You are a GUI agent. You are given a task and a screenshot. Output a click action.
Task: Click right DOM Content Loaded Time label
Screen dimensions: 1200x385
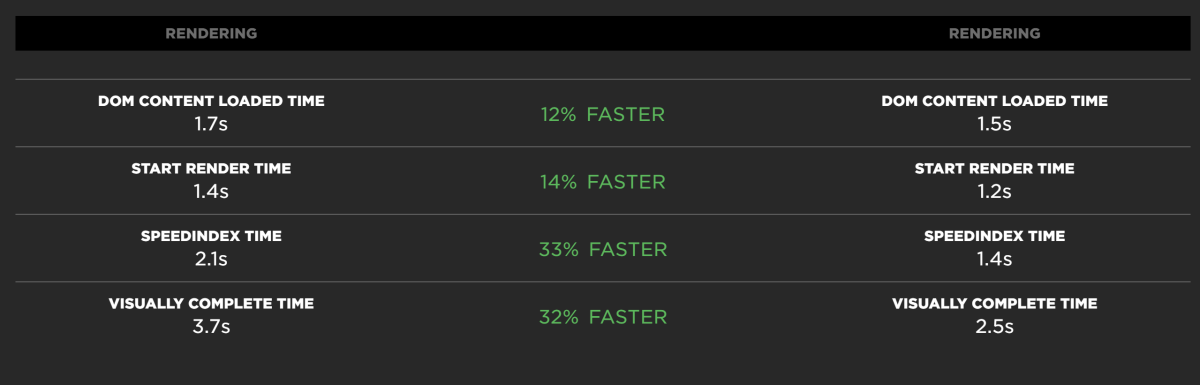pyautogui.click(x=995, y=101)
